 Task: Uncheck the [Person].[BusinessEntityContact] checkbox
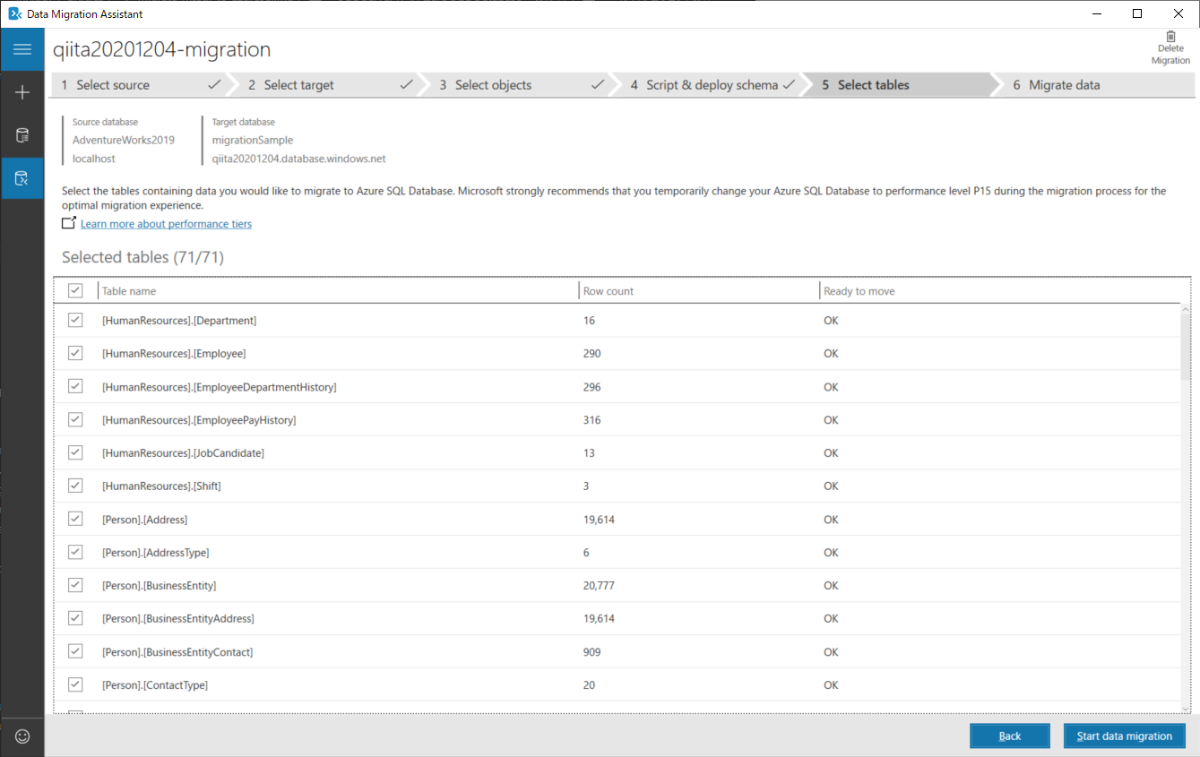pyautogui.click(x=75, y=651)
